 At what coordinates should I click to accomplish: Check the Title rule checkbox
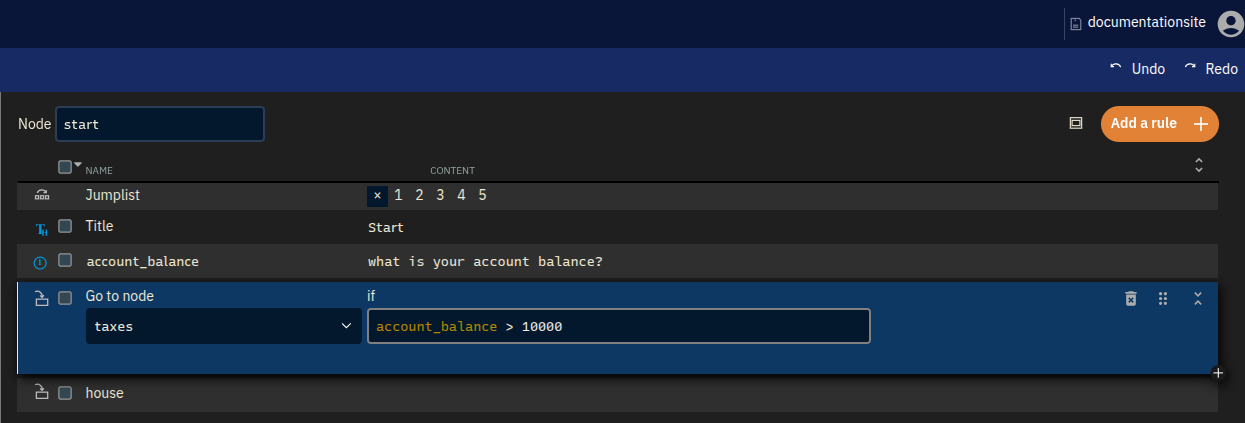[x=65, y=227]
